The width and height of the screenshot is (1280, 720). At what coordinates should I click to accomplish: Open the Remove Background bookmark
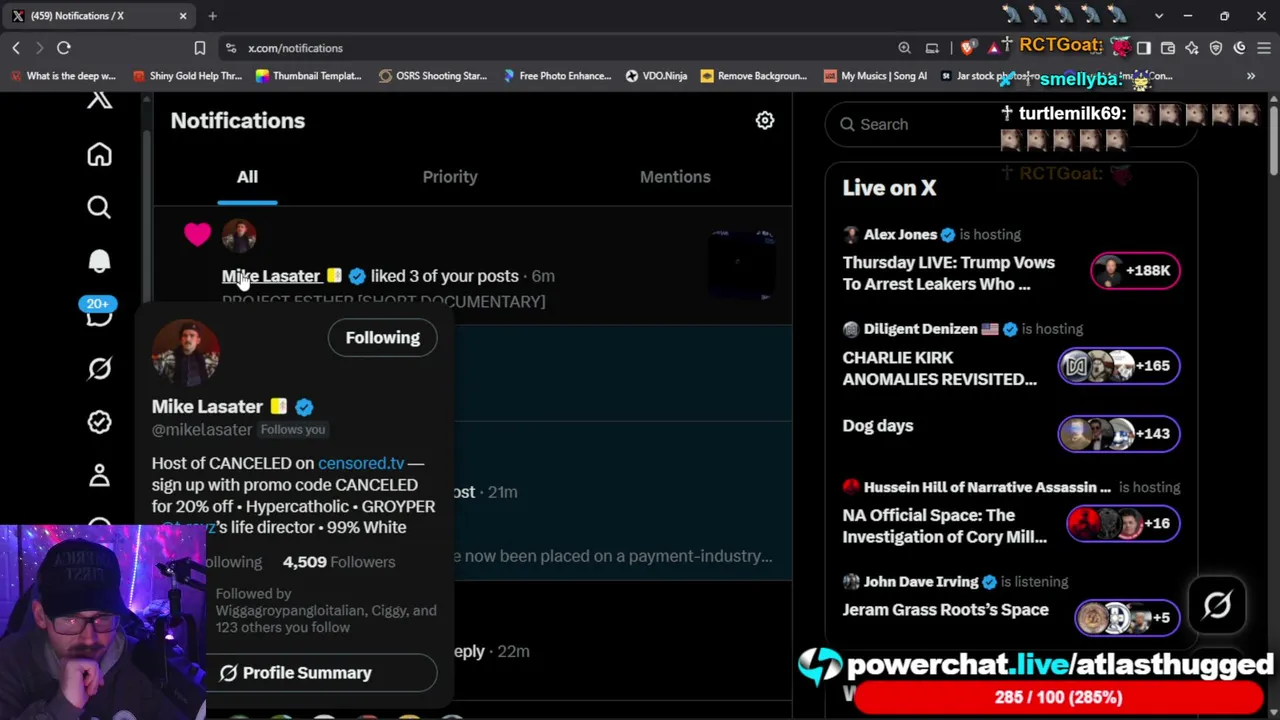(x=754, y=76)
